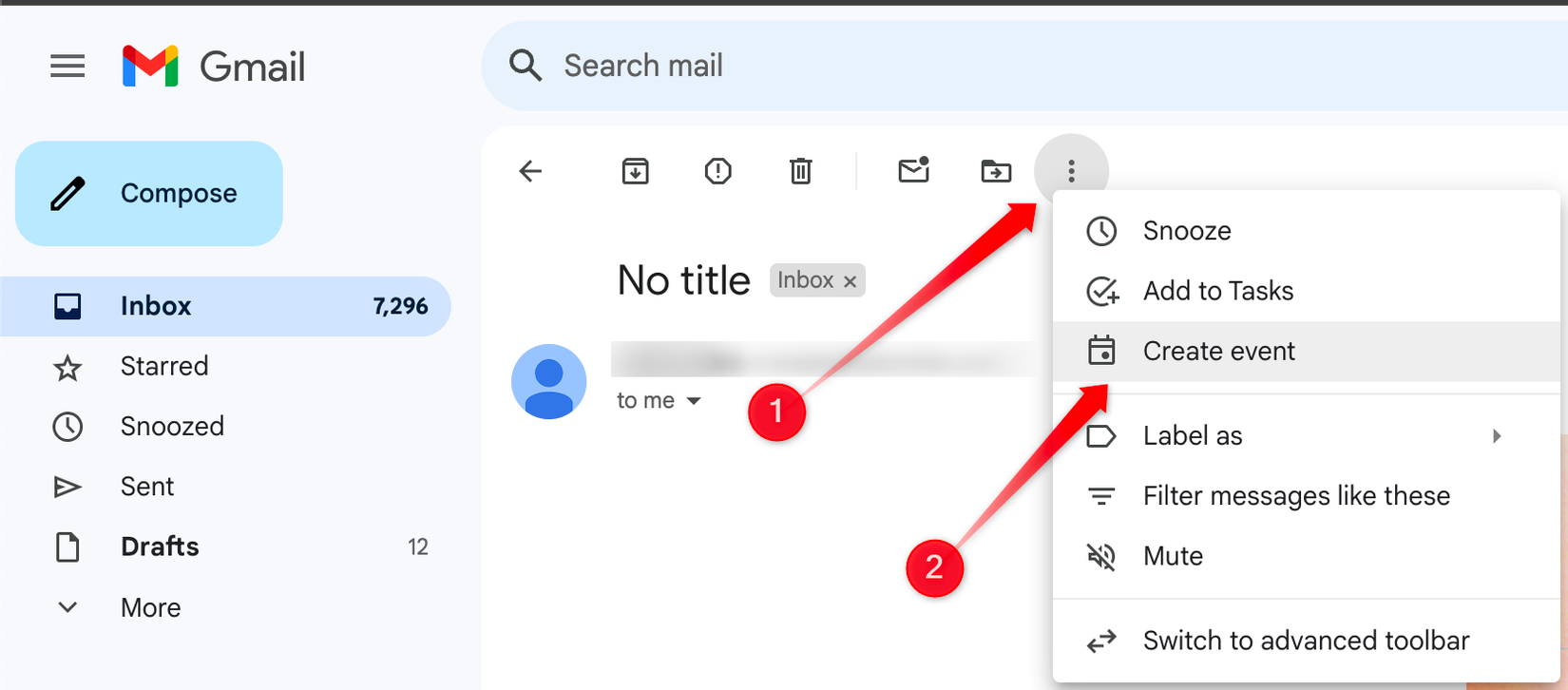Image resolution: width=1568 pixels, height=690 pixels.
Task: Delete the email with trash icon
Action: click(x=801, y=171)
